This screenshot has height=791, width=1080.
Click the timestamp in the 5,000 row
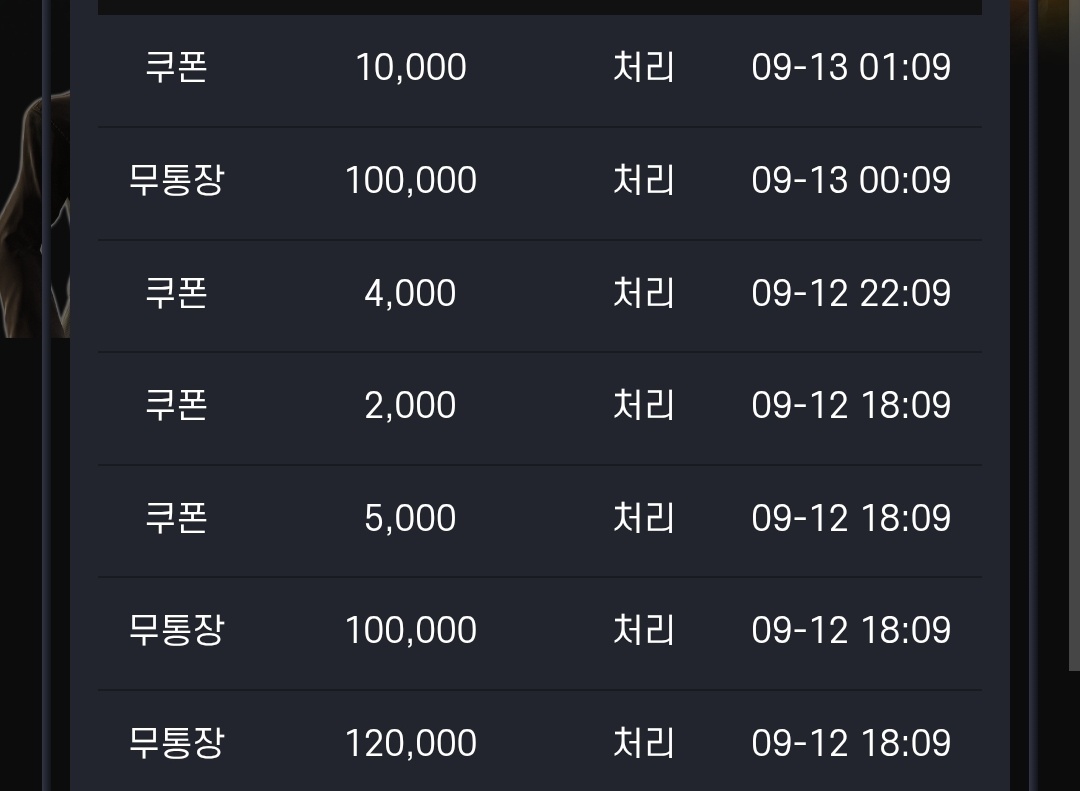(x=851, y=517)
